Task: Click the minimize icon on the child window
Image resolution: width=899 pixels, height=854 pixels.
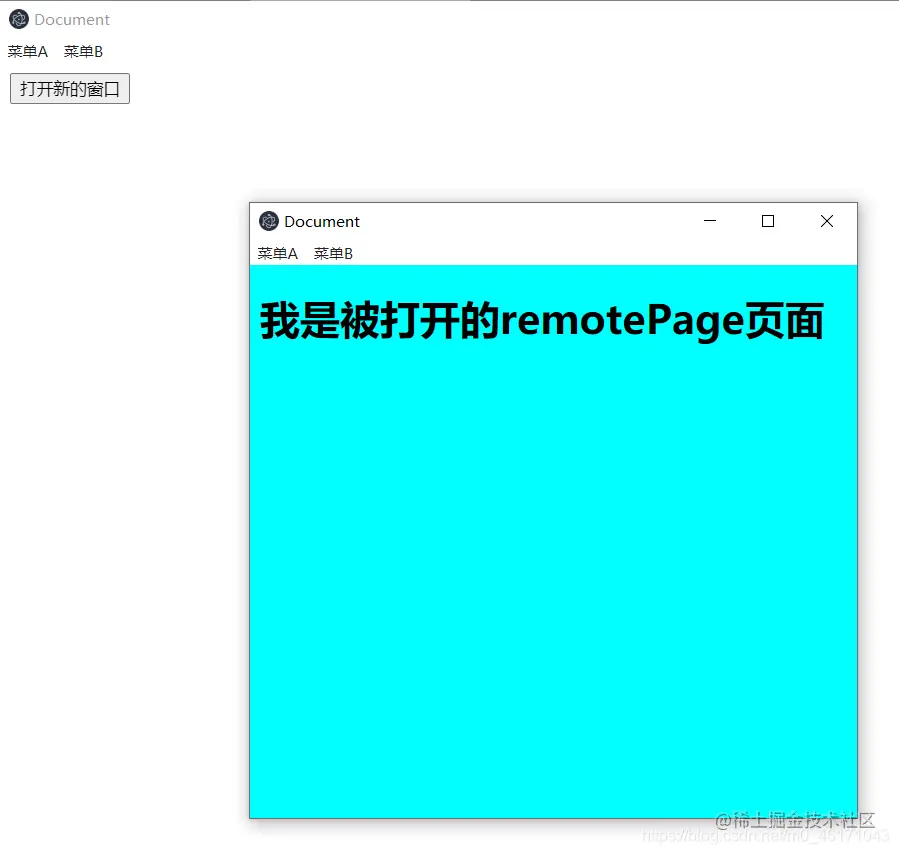Action: pyautogui.click(x=710, y=221)
